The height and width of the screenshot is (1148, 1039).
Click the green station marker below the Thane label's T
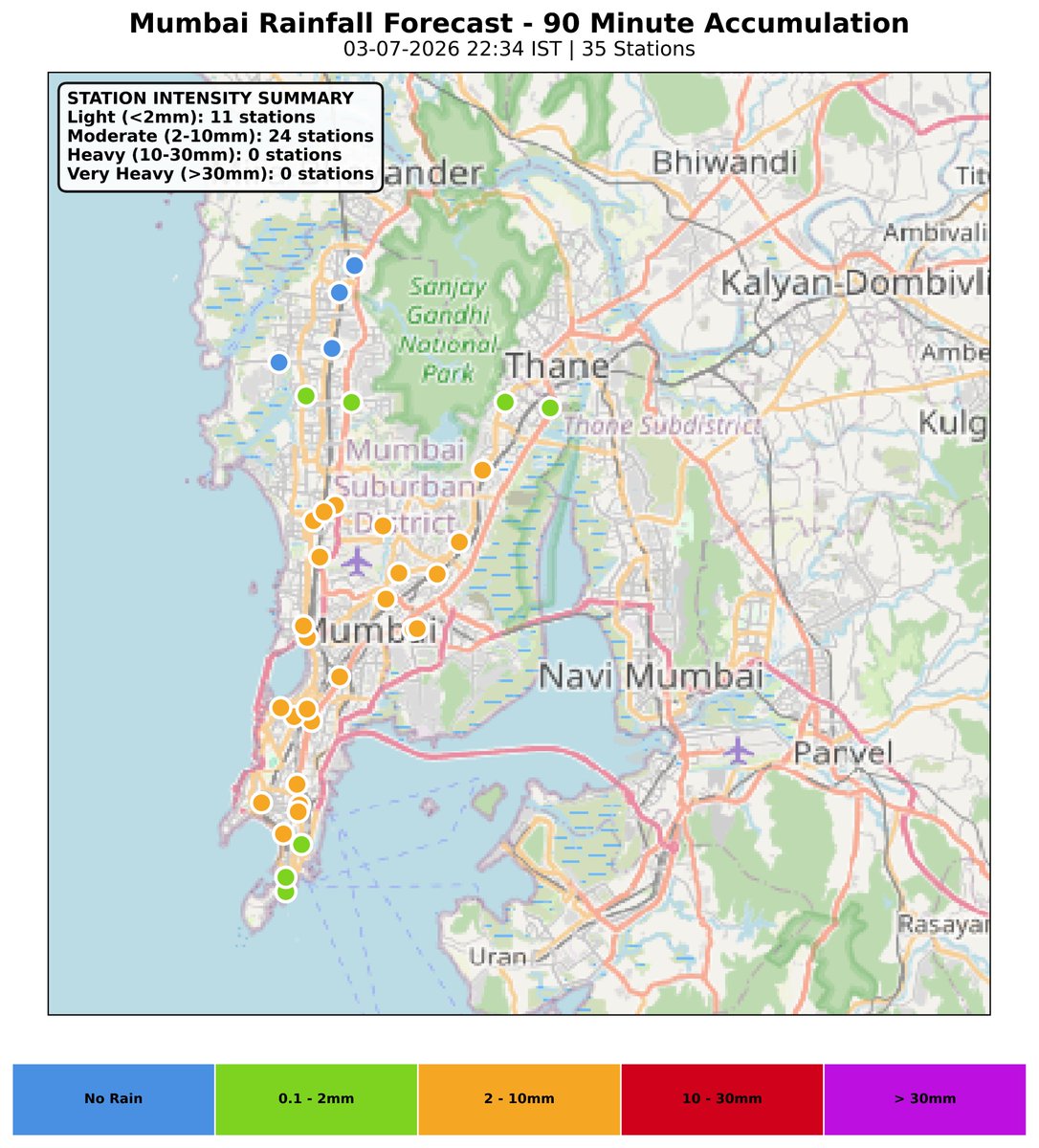click(x=505, y=402)
